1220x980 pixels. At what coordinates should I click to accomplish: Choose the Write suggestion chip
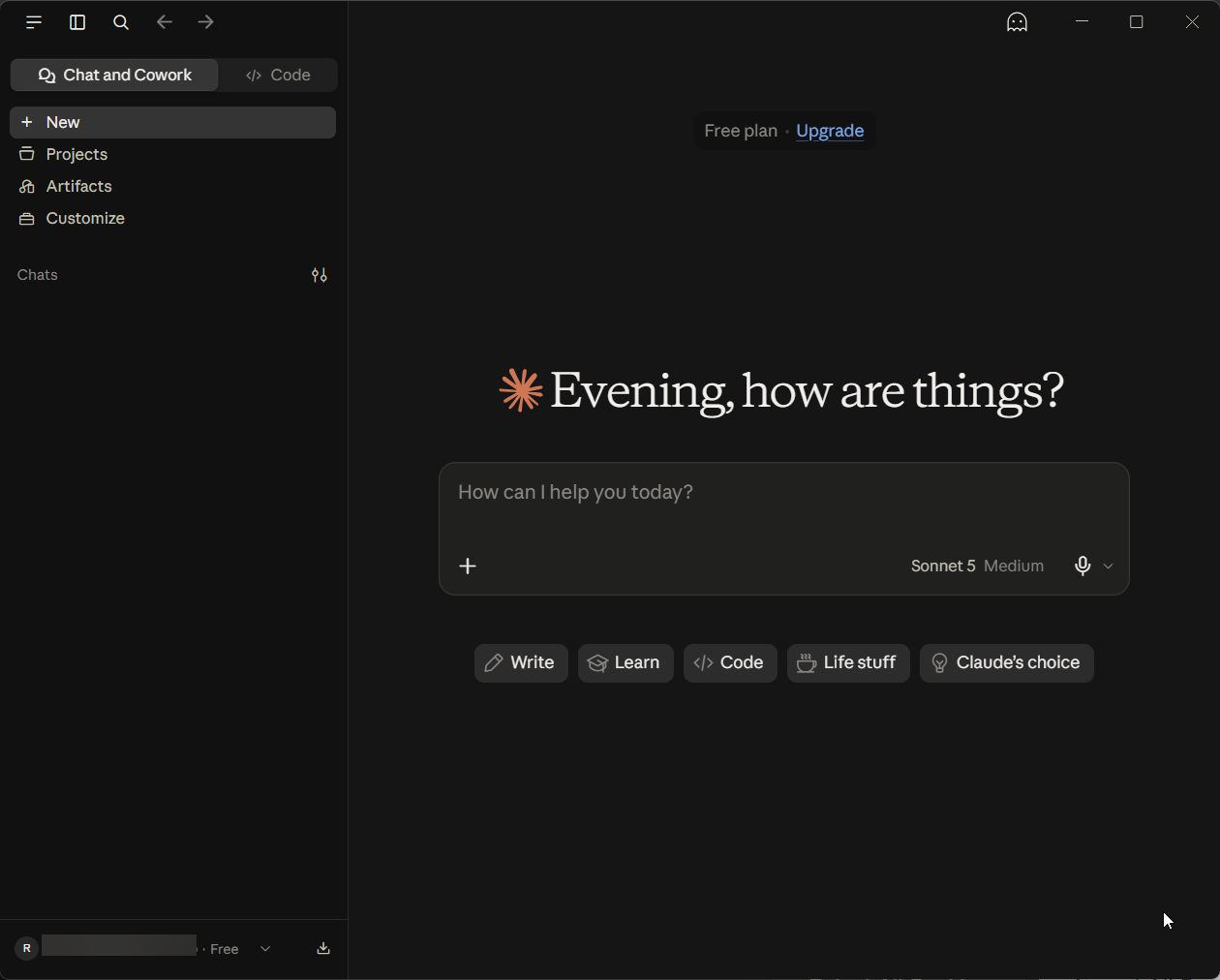coord(521,663)
